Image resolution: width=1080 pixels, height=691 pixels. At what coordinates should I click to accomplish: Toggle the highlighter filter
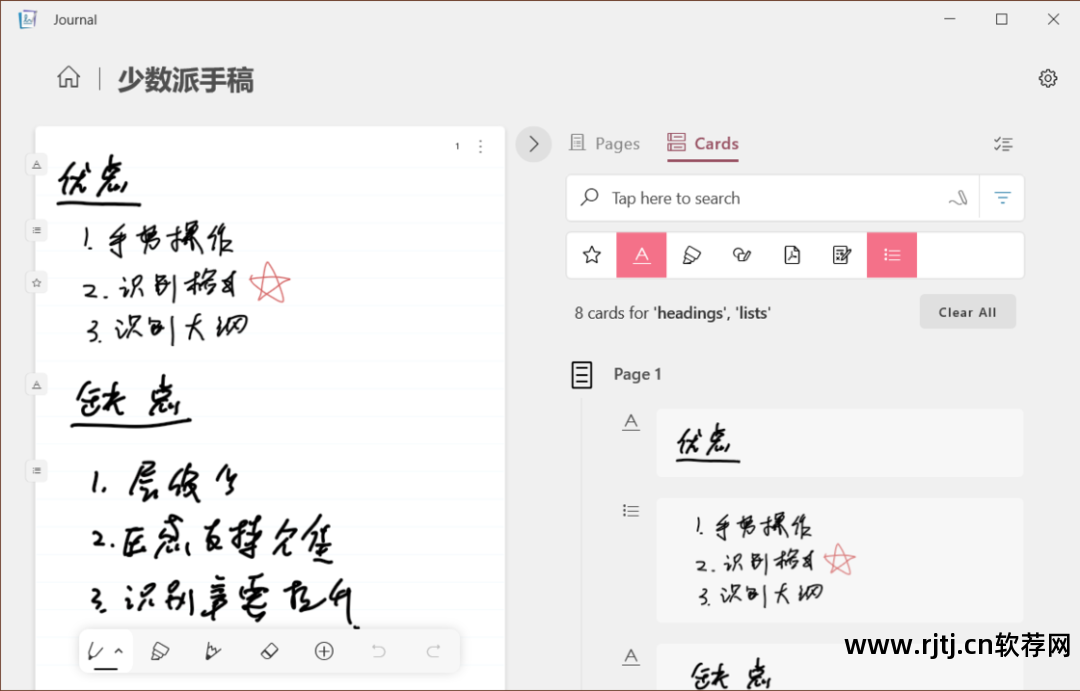pos(692,255)
